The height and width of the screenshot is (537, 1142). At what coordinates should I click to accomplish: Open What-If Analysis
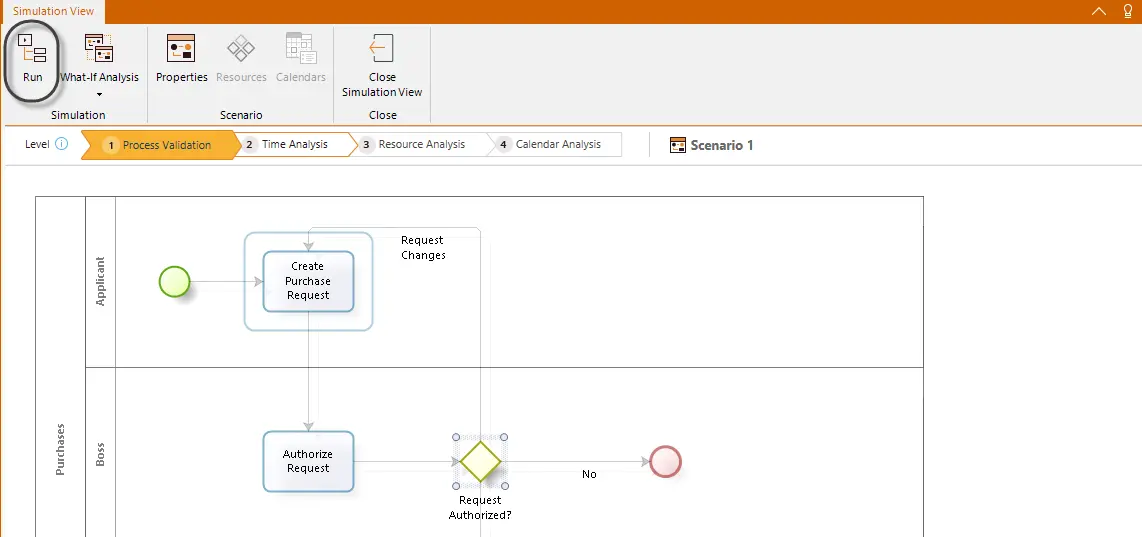99,58
